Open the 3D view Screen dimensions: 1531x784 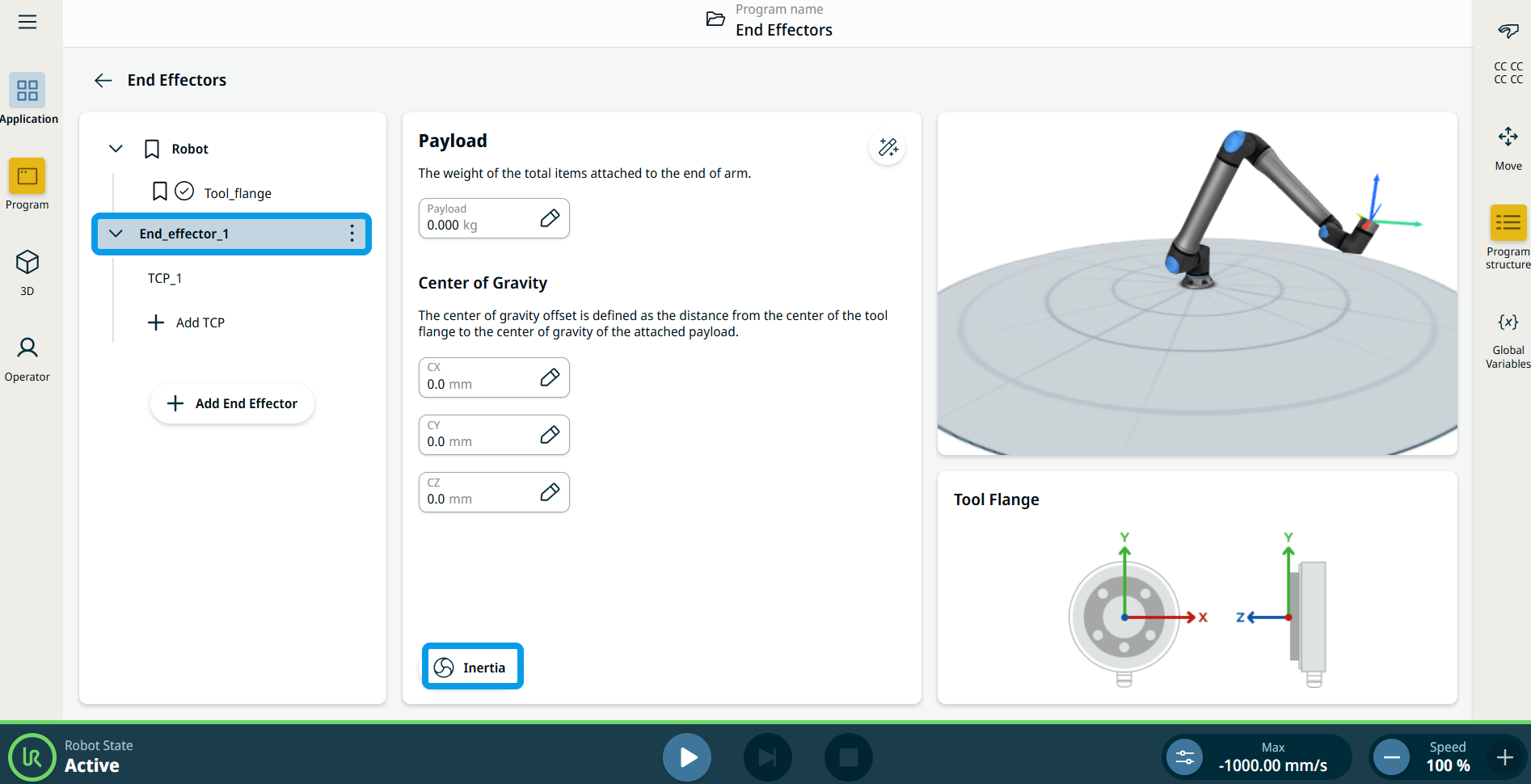(x=27, y=272)
